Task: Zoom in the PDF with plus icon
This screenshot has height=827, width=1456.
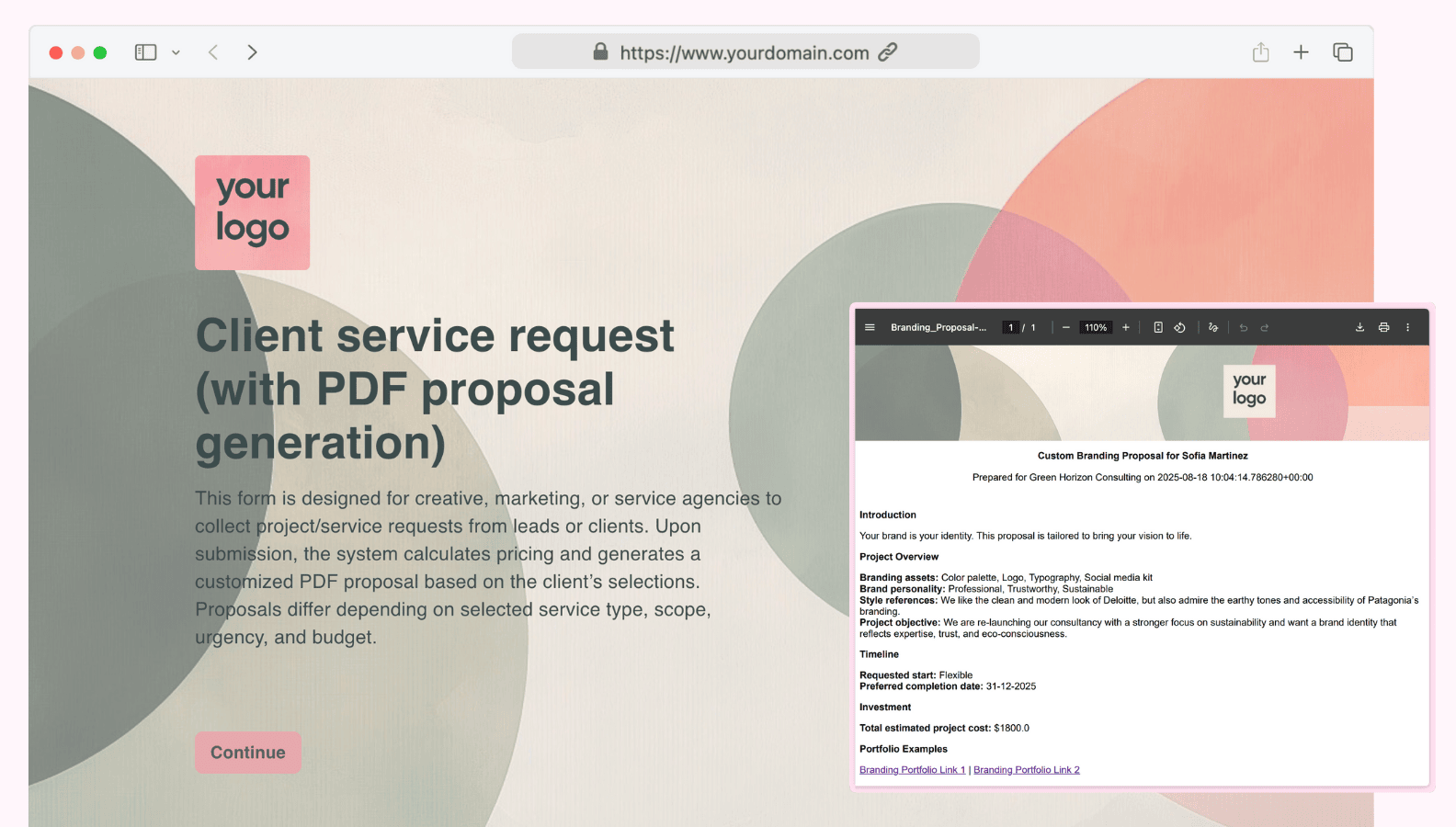Action: (x=1125, y=327)
